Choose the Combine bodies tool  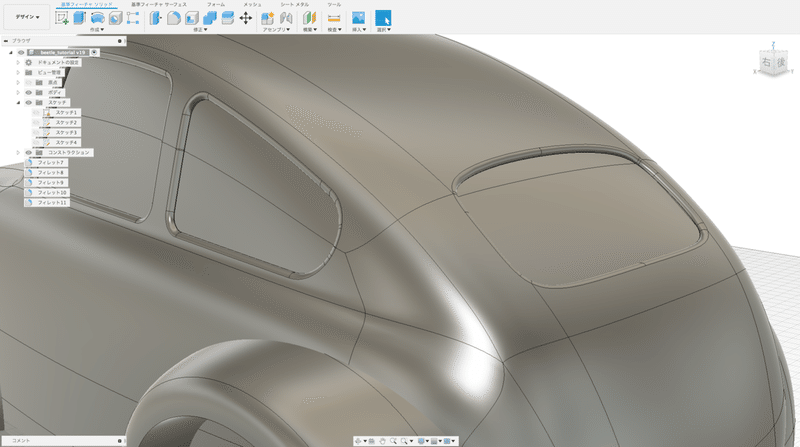(210, 18)
